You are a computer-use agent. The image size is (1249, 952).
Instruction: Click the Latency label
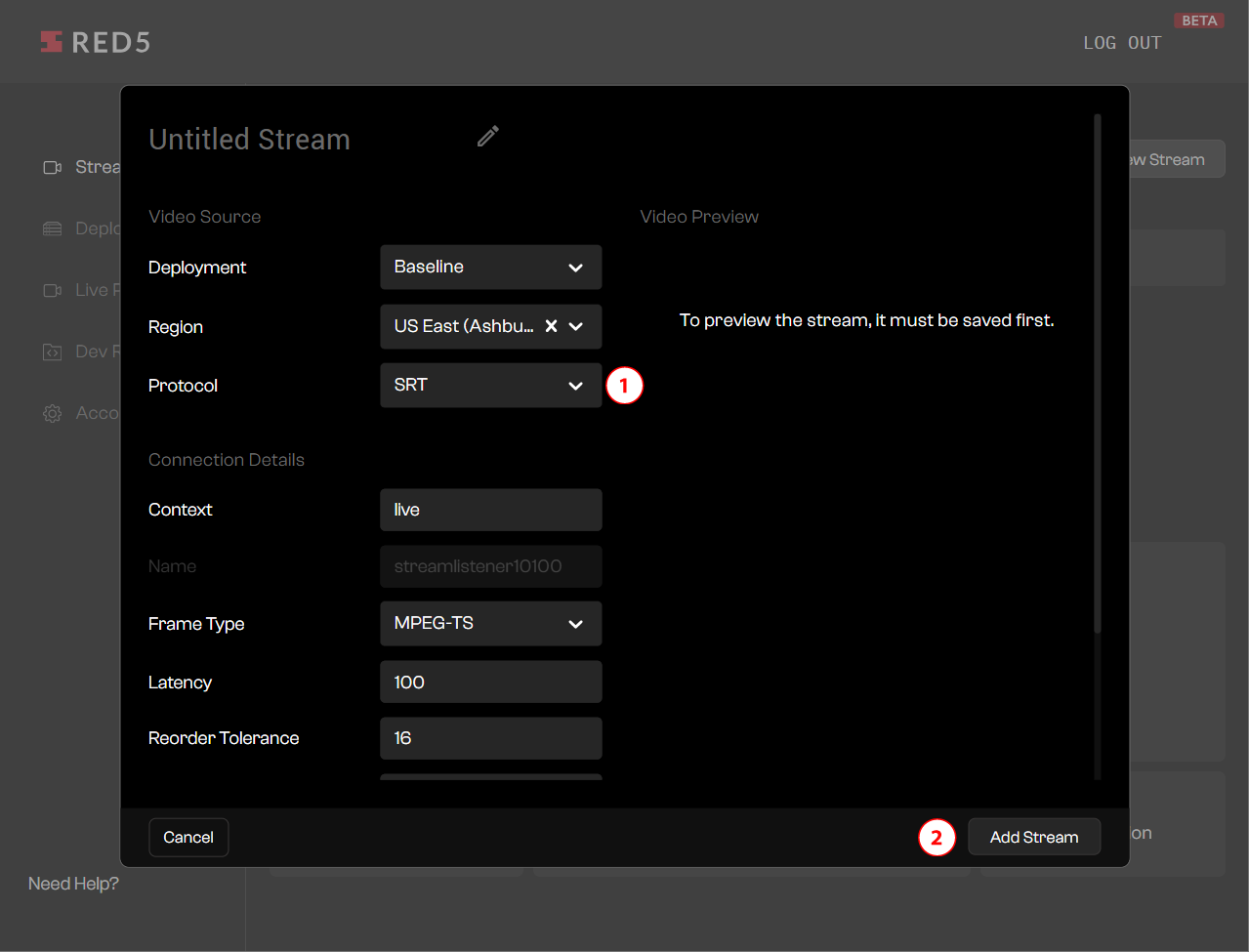pos(180,683)
